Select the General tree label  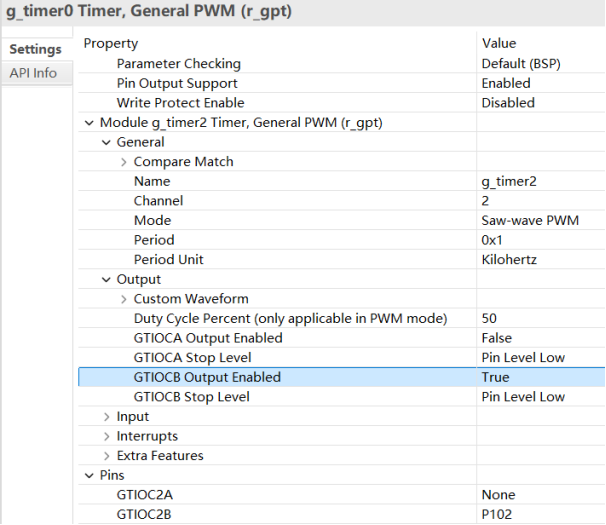(141, 142)
